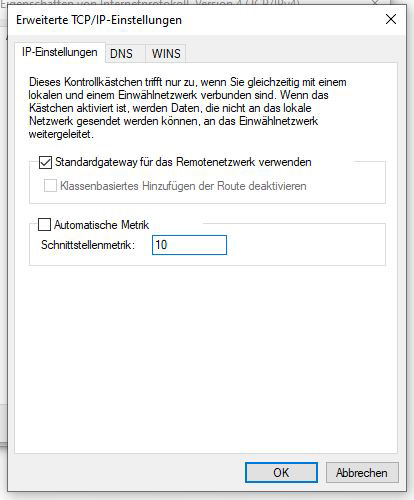Click the Standardgateway für das Remotenetzwerk verwenden label
Image resolution: width=414 pixels, height=500 pixels.
183,162
